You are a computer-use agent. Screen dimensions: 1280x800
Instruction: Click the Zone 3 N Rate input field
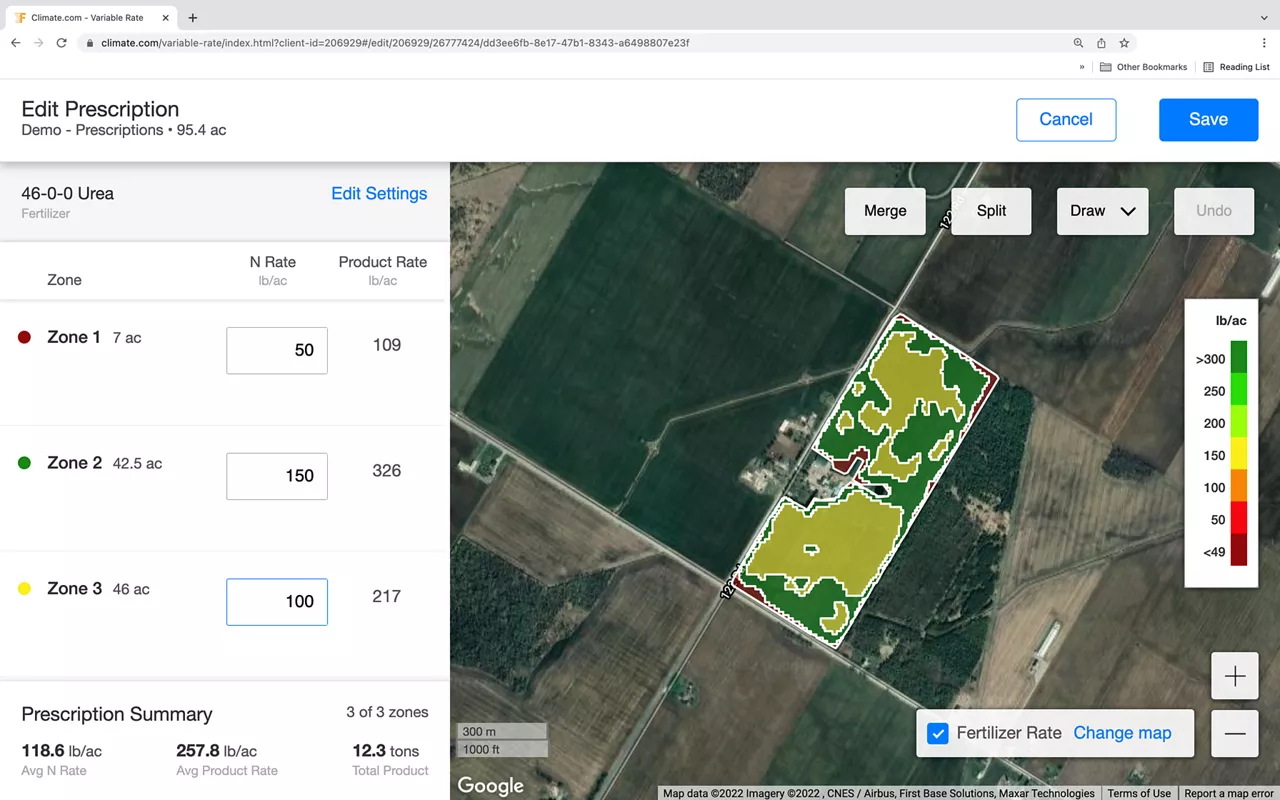(277, 602)
